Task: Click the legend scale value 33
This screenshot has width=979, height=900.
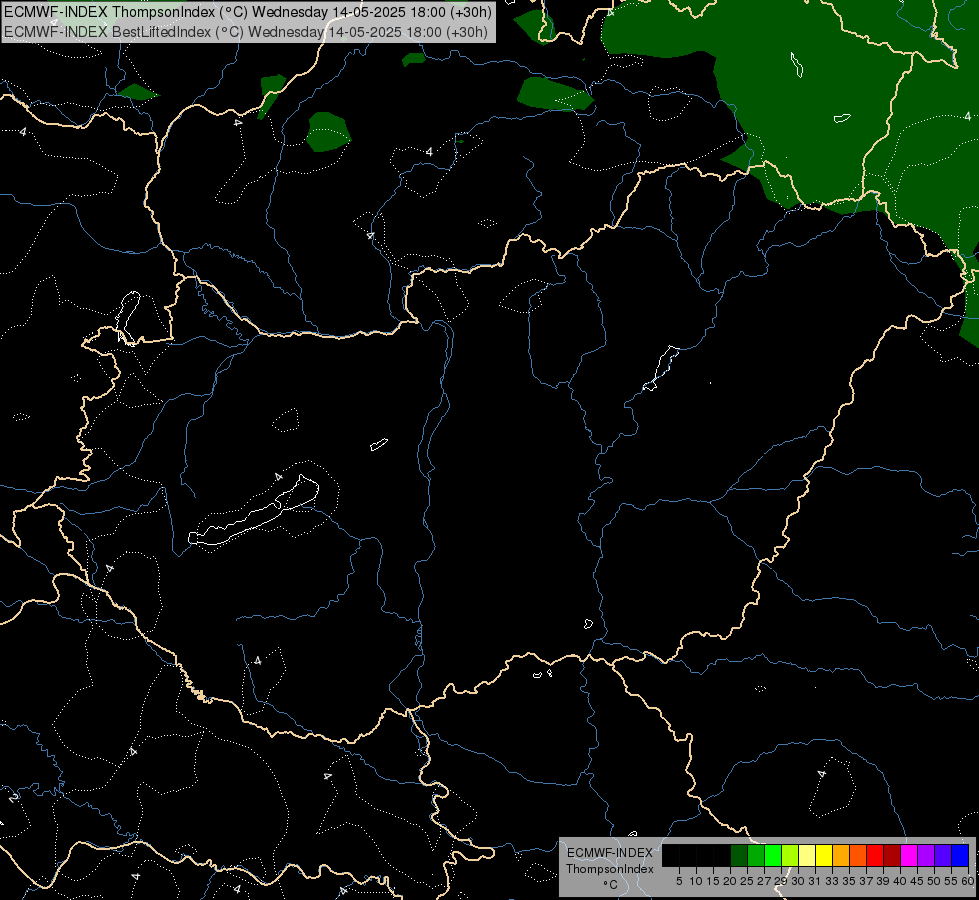Action: click(x=832, y=881)
